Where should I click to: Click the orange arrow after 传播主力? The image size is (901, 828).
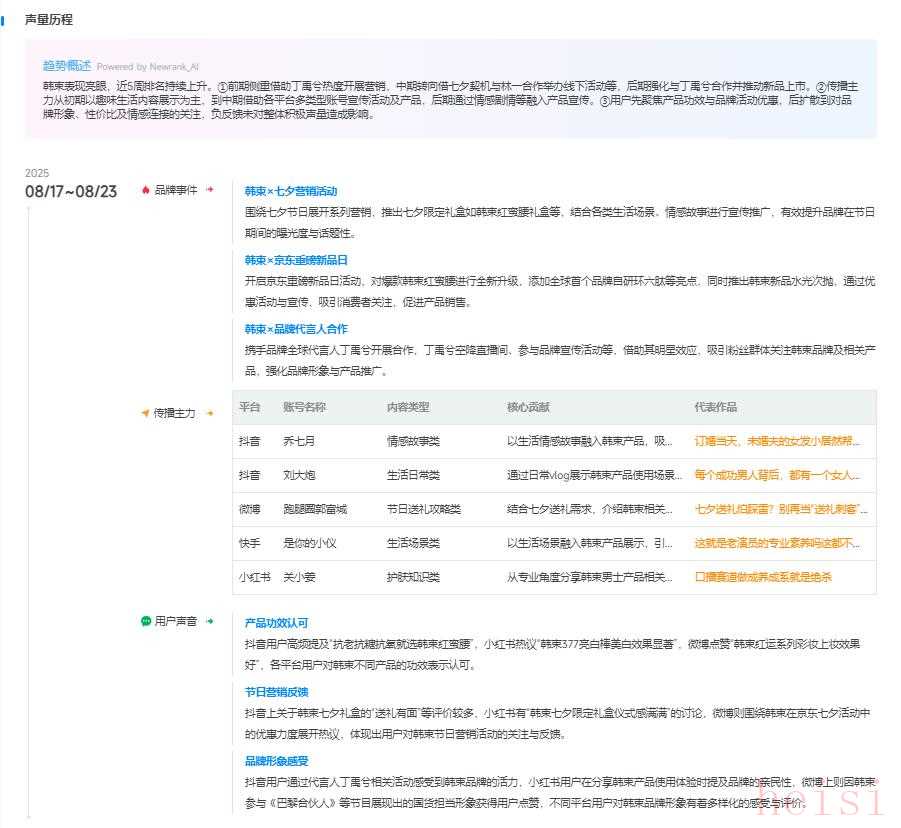(209, 412)
